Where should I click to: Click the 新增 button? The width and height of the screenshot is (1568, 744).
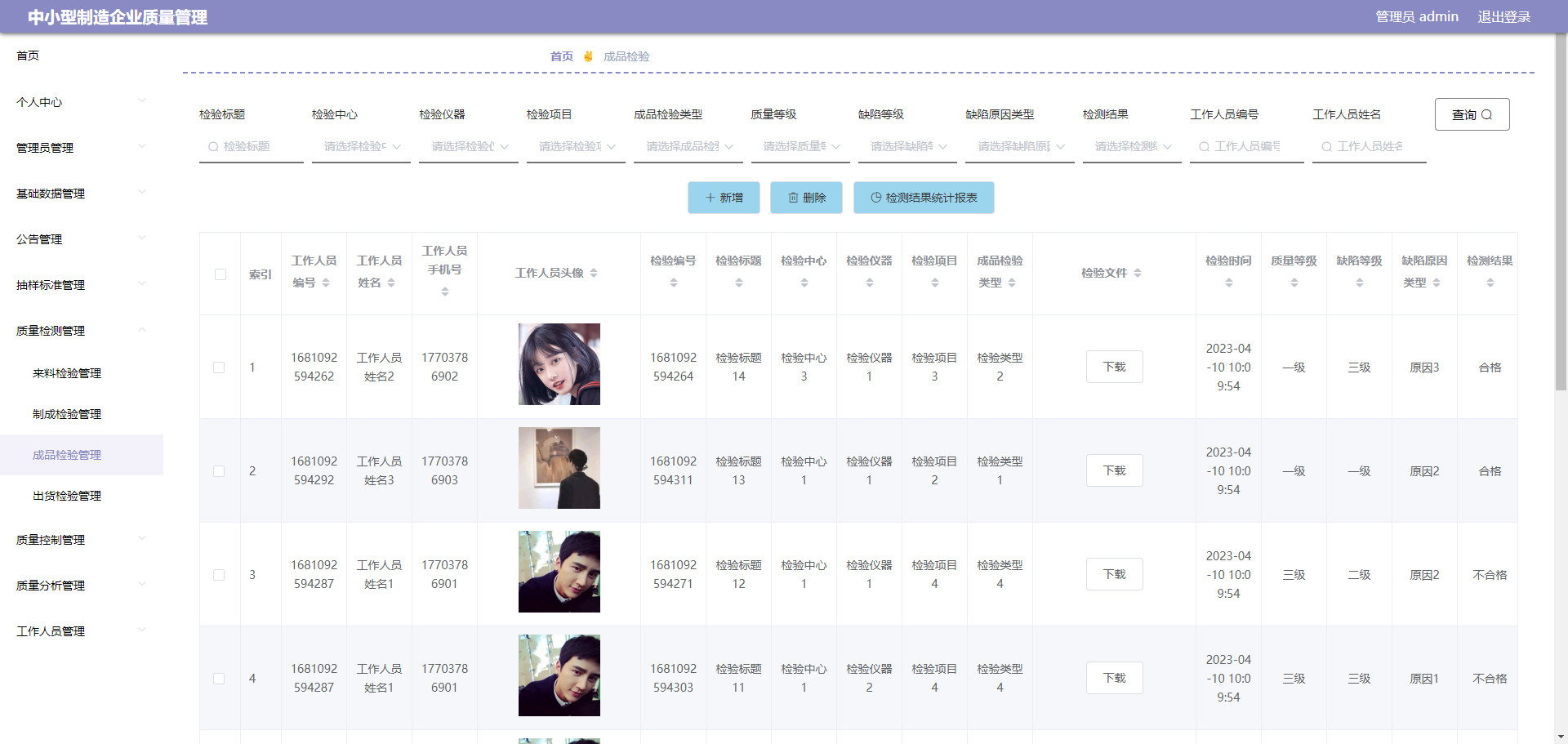click(x=724, y=198)
